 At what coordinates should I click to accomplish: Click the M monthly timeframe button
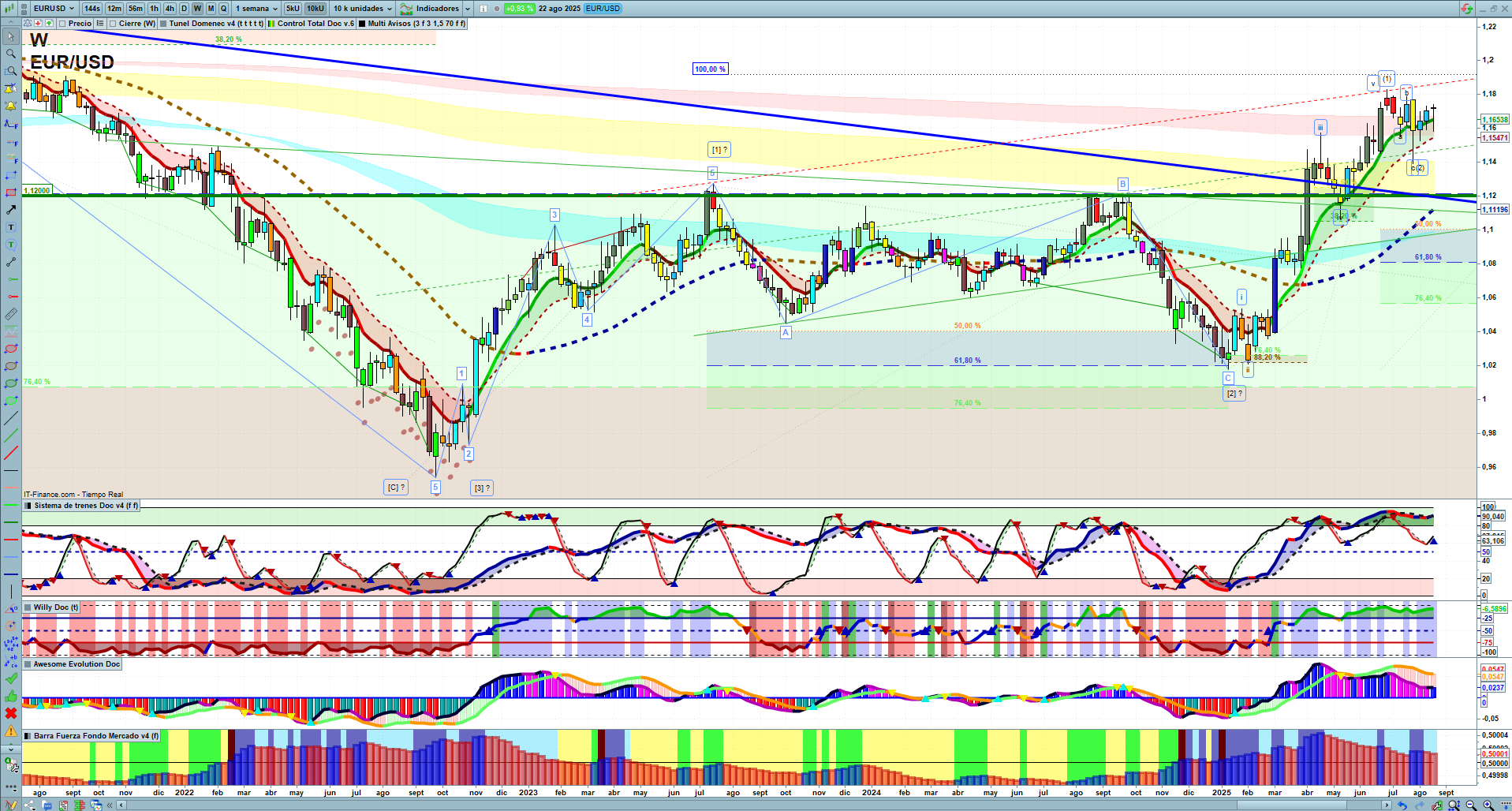tap(211, 9)
